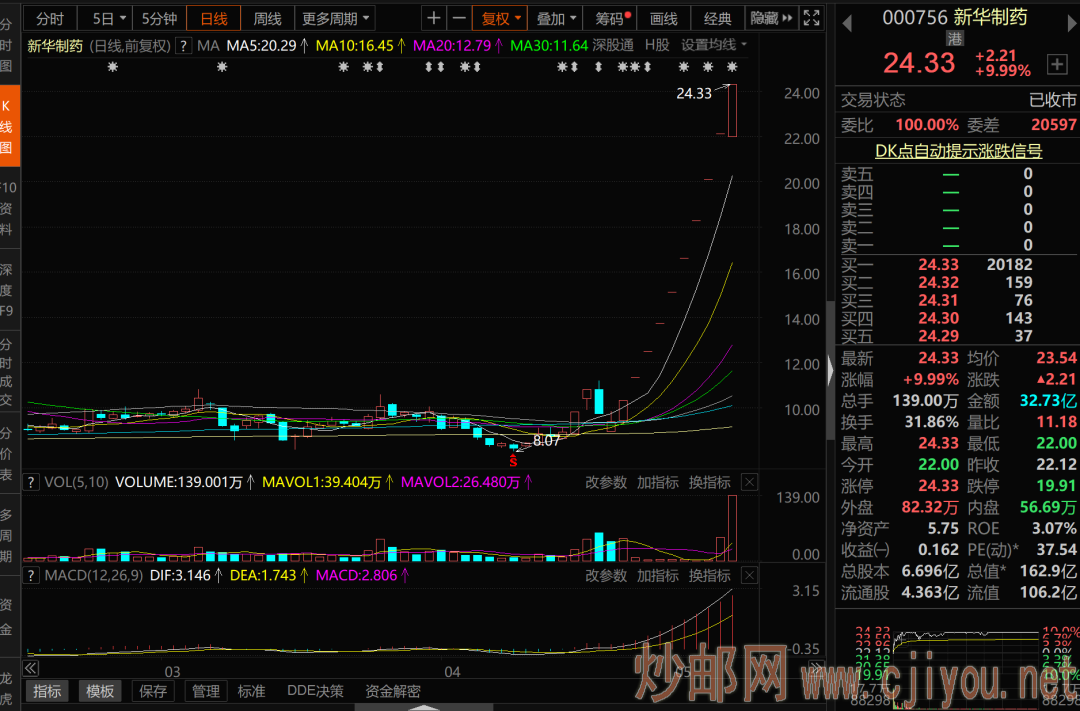Close the MACD indicator panel
Image resolution: width=1080 pixels, height=711 pixels.
(x=749, y=576)
